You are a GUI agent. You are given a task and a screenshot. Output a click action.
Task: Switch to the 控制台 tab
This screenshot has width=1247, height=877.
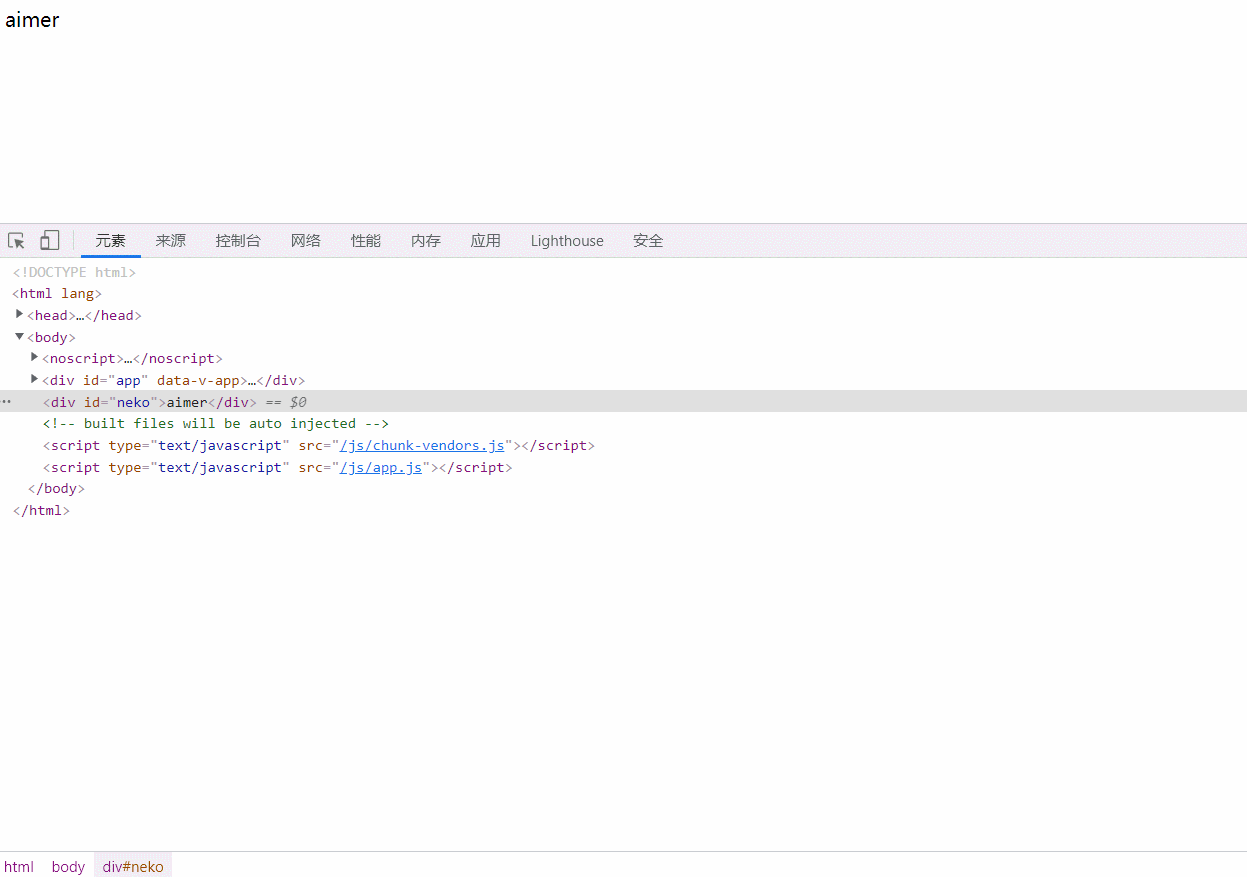[238, 240]
